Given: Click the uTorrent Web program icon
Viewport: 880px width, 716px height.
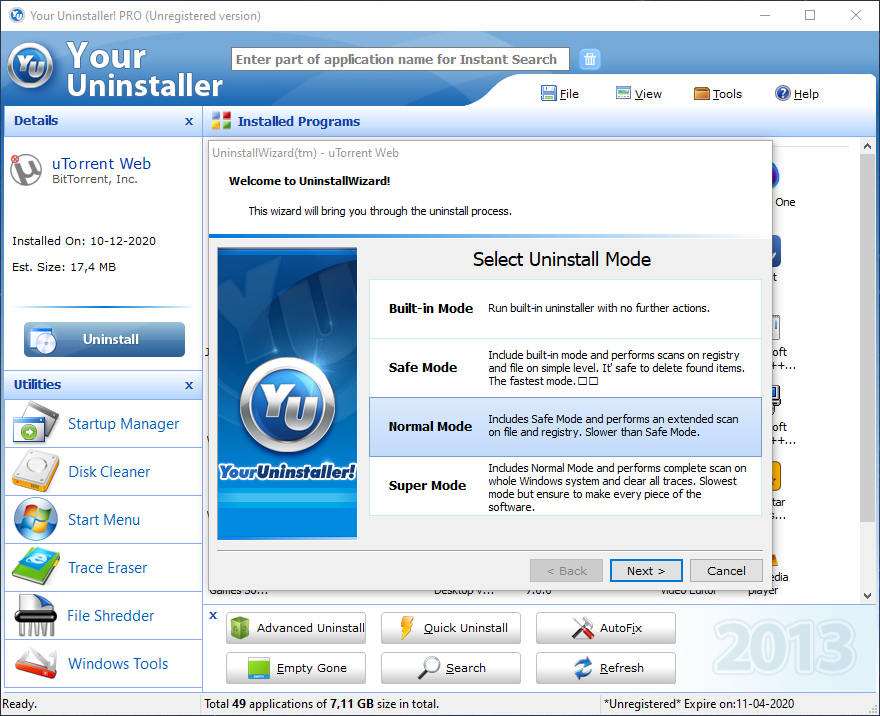Looking at the screenshot, I should click(x=26, y=170).
